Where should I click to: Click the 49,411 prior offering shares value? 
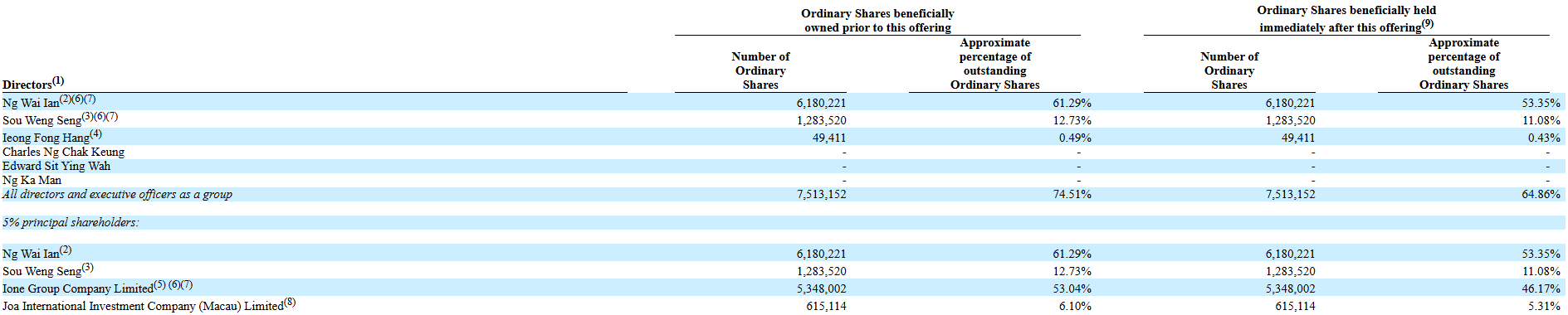point(829,138)
